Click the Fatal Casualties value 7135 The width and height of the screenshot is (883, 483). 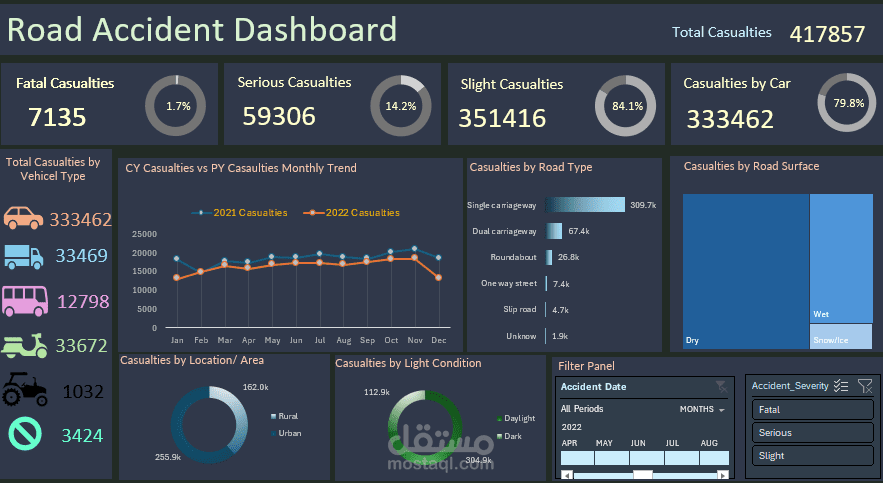pyautogui.click(x=57, y=117)
